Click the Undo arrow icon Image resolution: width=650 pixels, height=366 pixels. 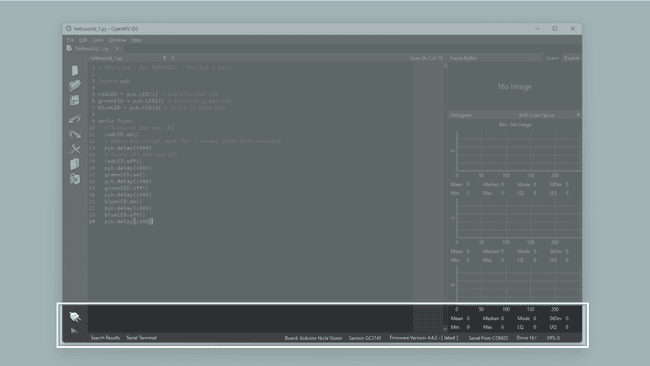pyautogui.click(x=75, y=119)
